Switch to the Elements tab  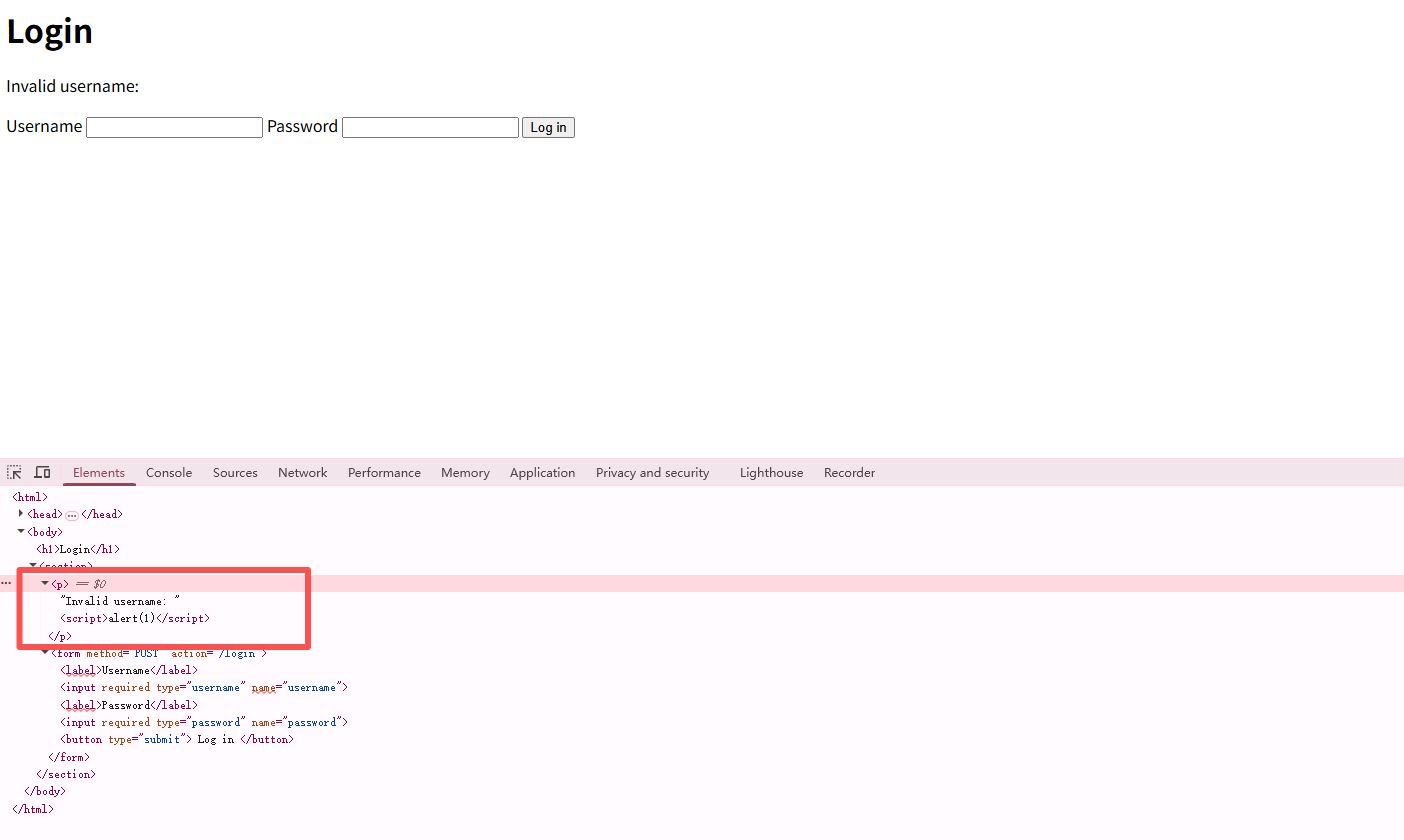coord(99,473)
